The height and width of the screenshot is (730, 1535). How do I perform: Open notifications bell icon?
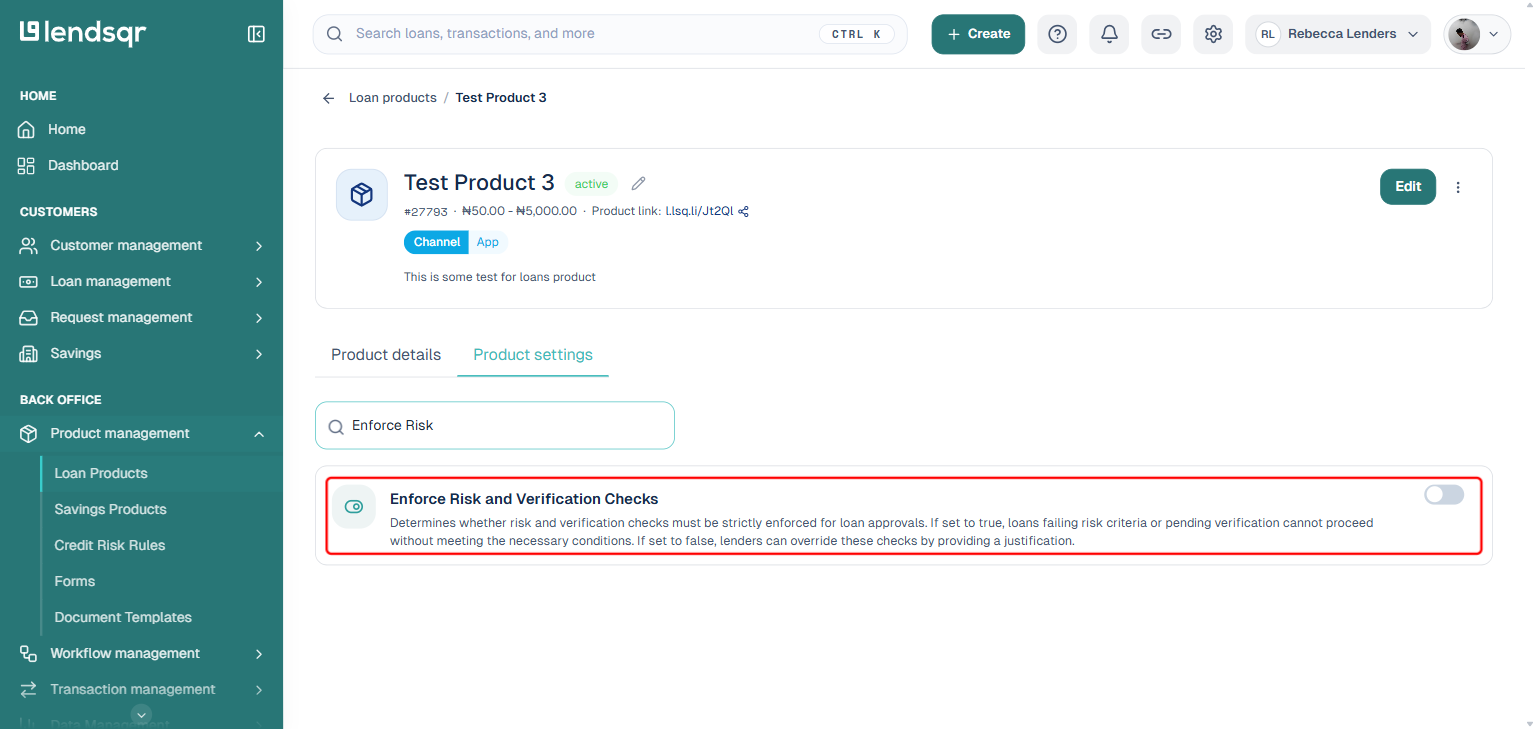tap(1109, 34)
